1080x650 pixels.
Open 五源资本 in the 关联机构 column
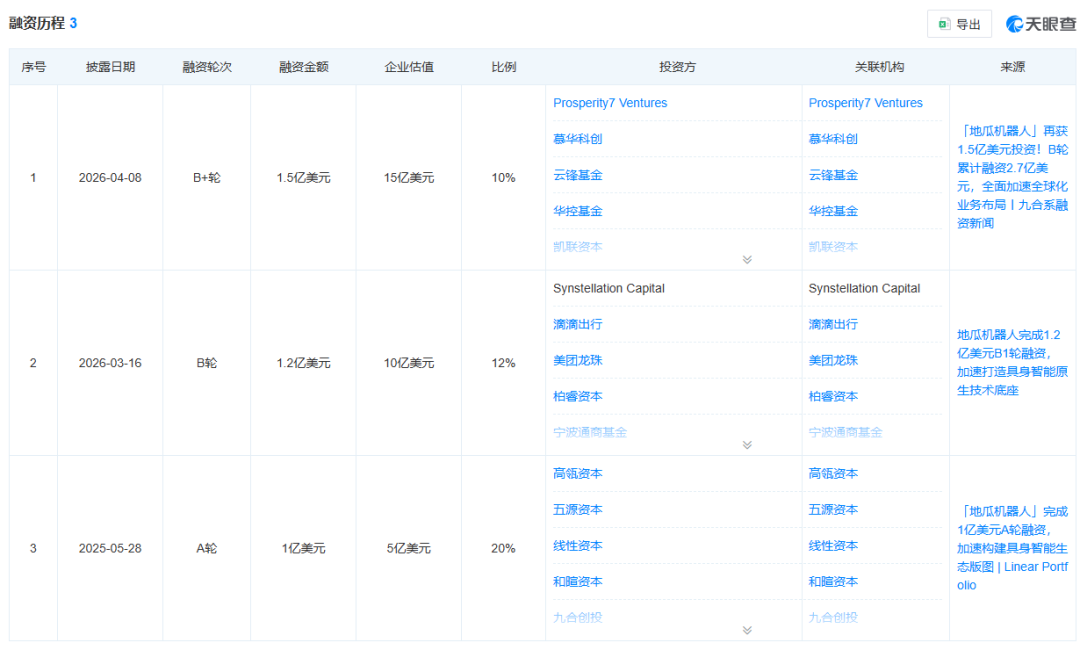coord(833,509)
